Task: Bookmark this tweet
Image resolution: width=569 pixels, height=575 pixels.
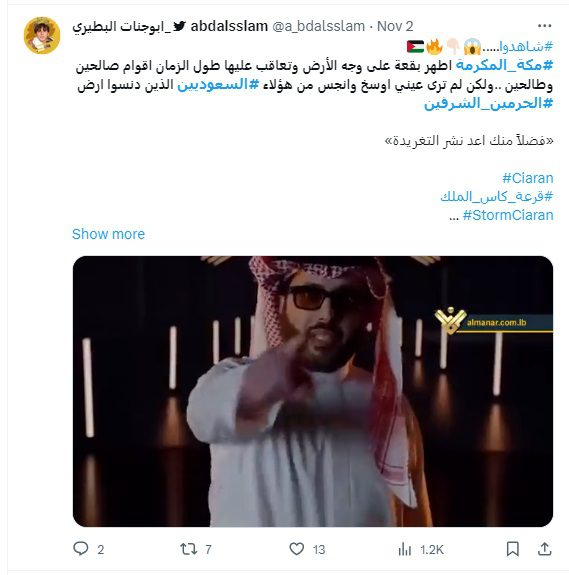Action: click(x=513, y=549)
